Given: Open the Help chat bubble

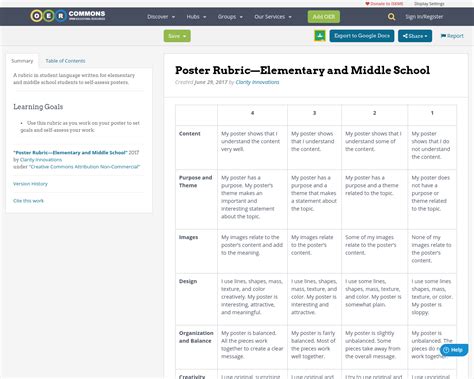Looking at the screenshot, I should click(454, 350).
